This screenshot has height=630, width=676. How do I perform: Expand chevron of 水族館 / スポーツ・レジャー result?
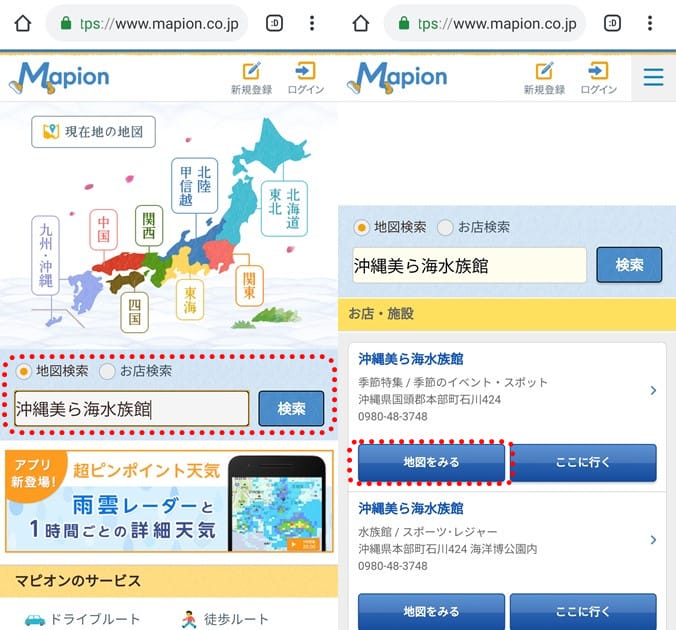(x=653, y=539)
